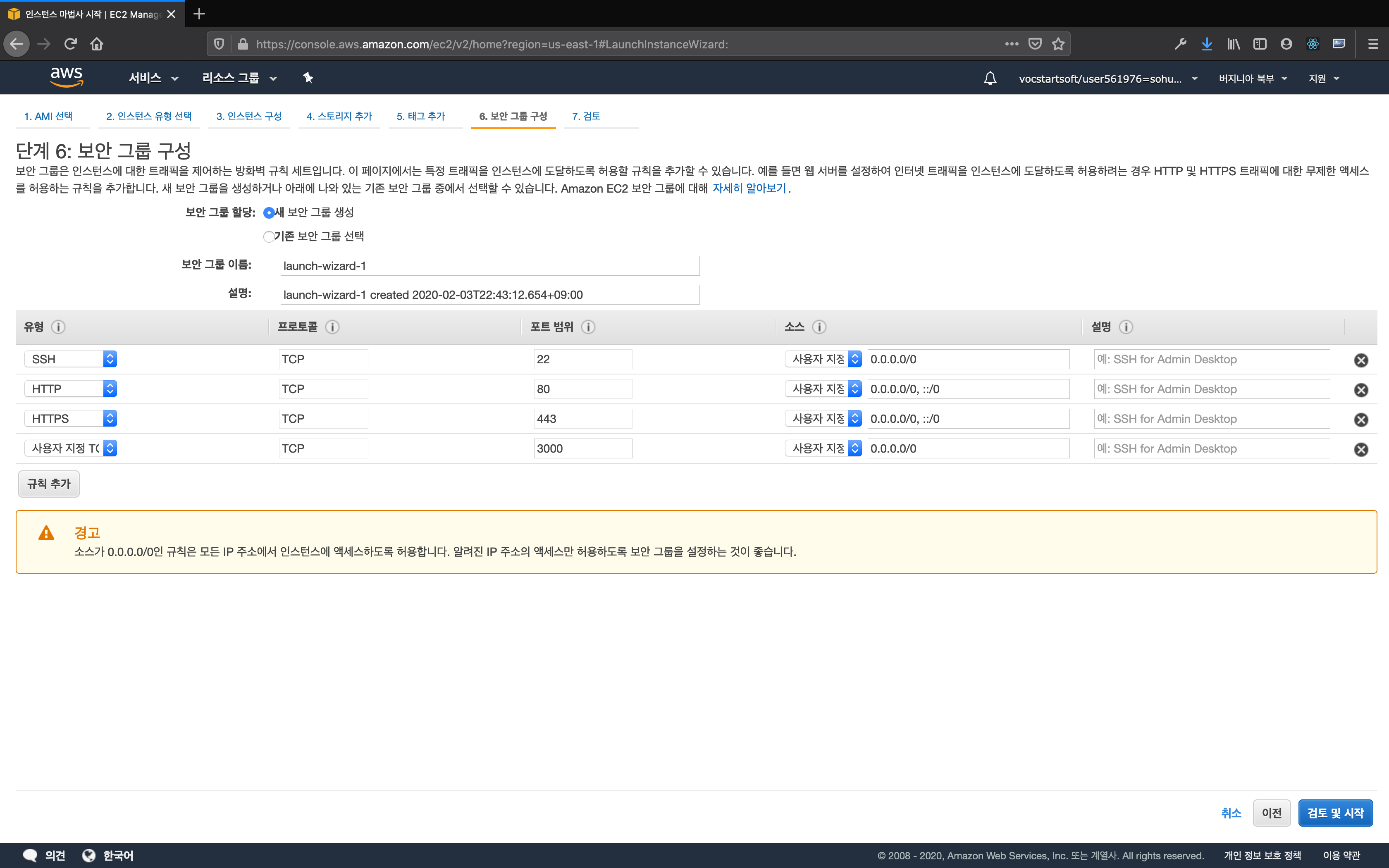
Task: Remove the SSH rule with X icon
Action: point(1360,360)
